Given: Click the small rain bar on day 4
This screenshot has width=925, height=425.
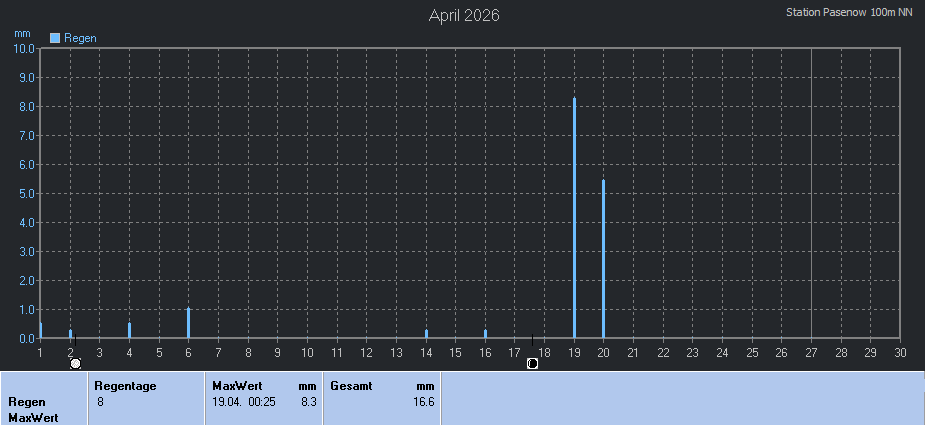Looking at the screenshot, I should (129, 330).
